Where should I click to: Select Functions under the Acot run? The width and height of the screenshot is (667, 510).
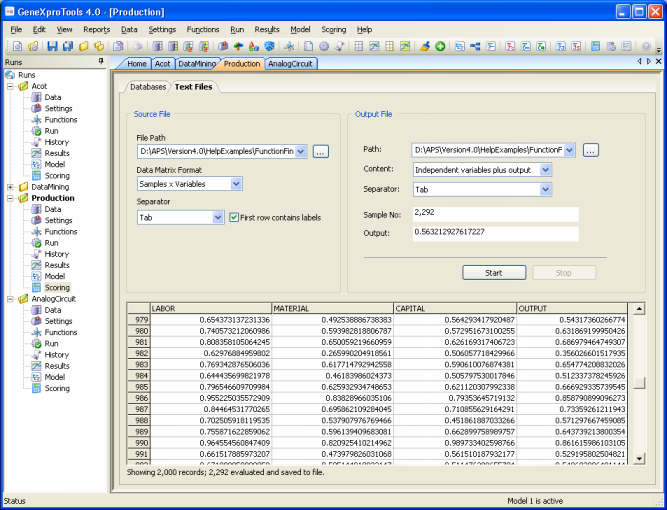click(x=61, y=120)
